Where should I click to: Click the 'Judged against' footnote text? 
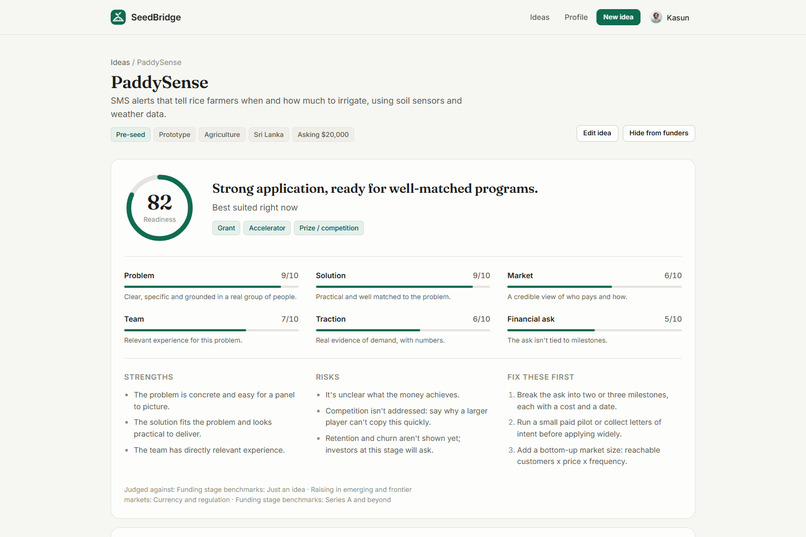tap(268, 495)
